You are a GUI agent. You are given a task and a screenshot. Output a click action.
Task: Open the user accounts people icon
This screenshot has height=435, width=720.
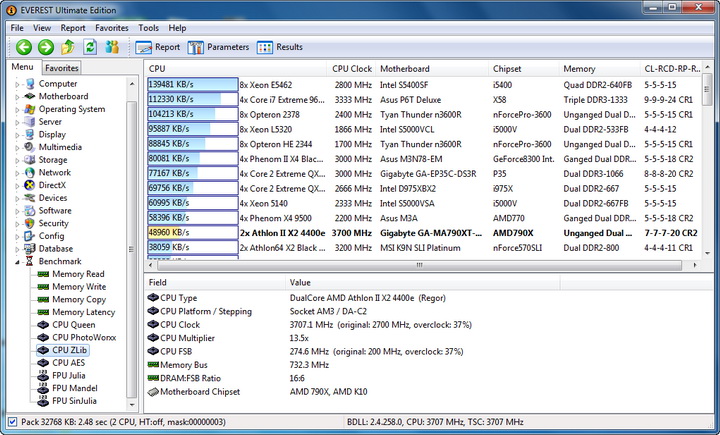coord(112,47)
